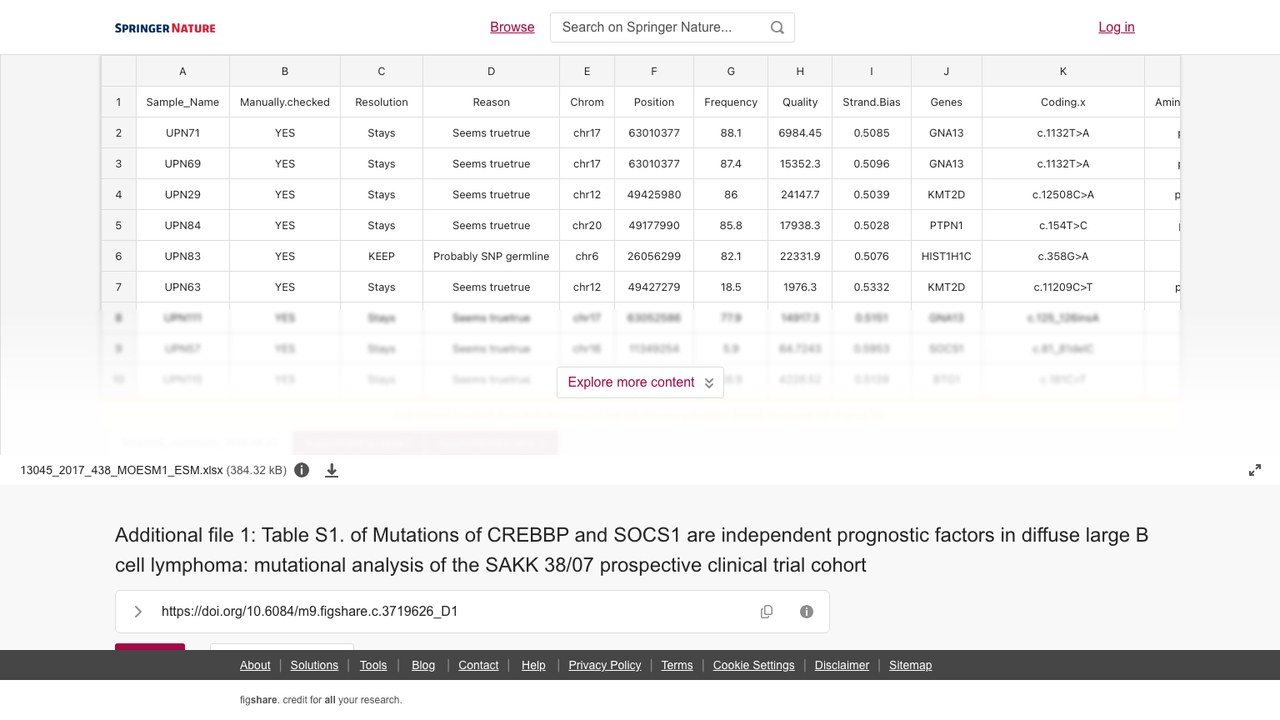Open the Browse link
This screenshot has width=1280, height=720.
click(512, 27)
